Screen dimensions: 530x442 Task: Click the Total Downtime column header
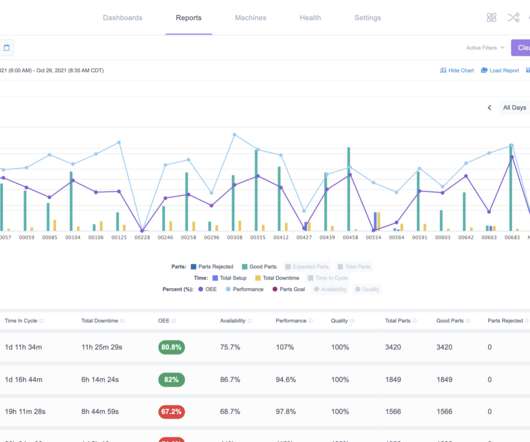click(100, 321)
